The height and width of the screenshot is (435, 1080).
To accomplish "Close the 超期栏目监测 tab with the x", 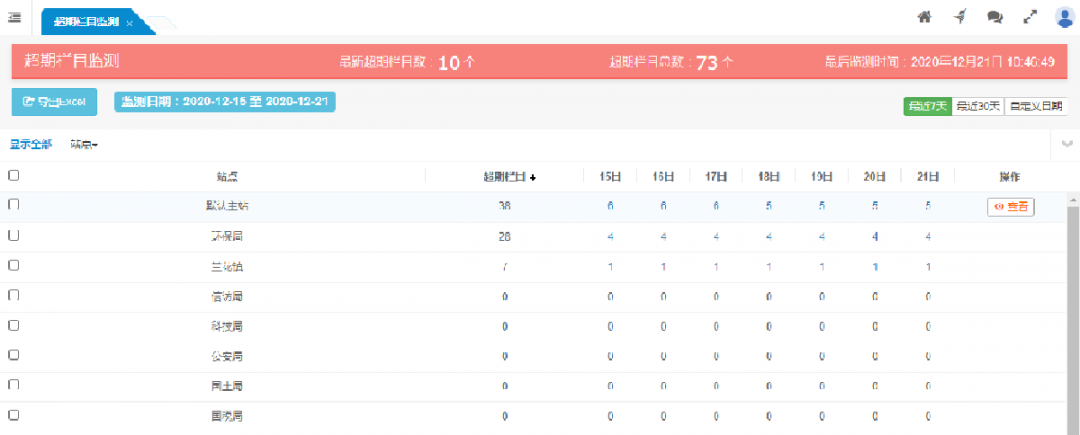I will point(130,23).
